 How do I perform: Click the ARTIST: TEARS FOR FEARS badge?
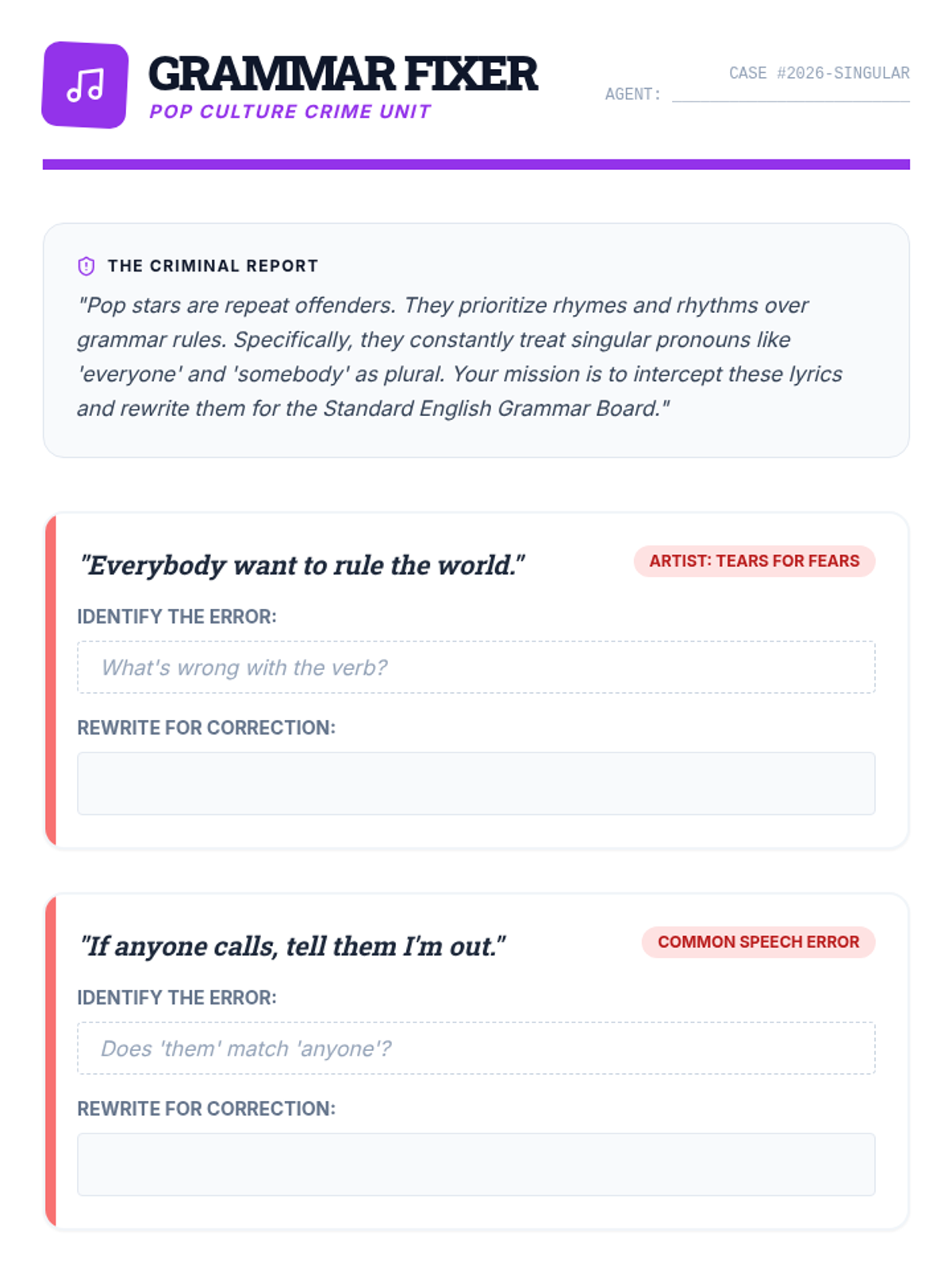click(754, 561)
